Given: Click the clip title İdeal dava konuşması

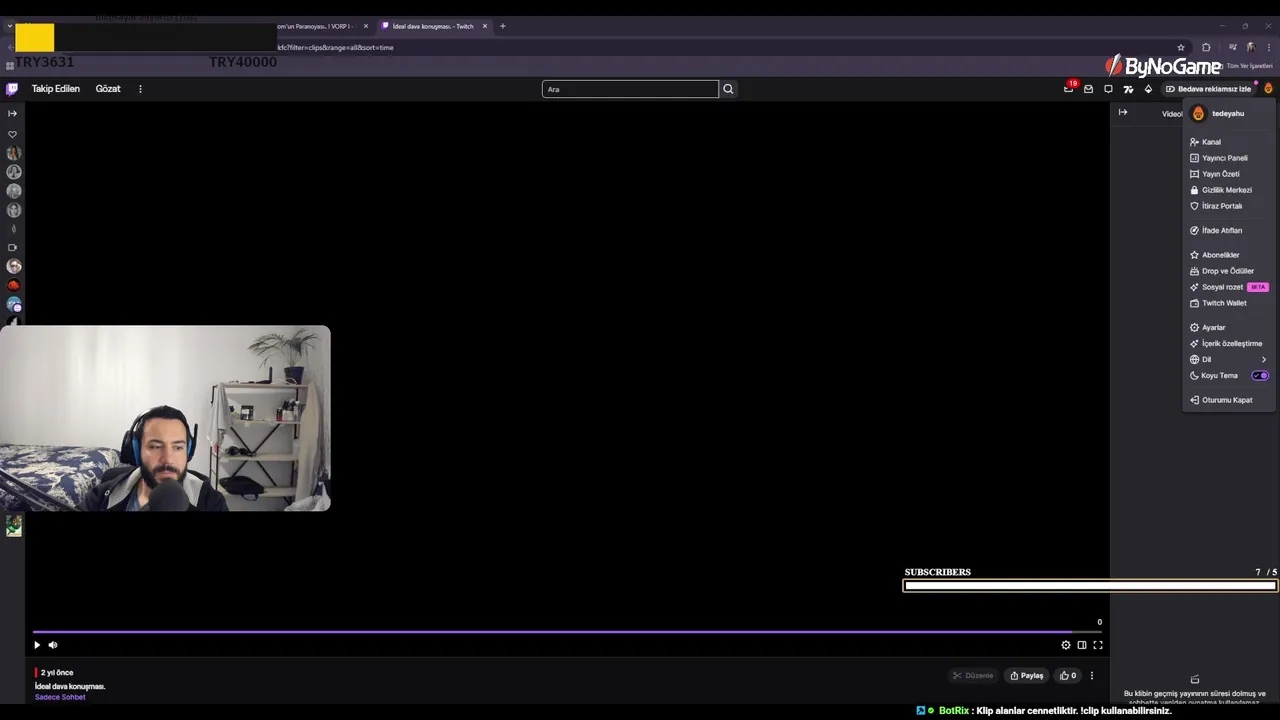Looking at the screenshot, I should coord(70,686).
